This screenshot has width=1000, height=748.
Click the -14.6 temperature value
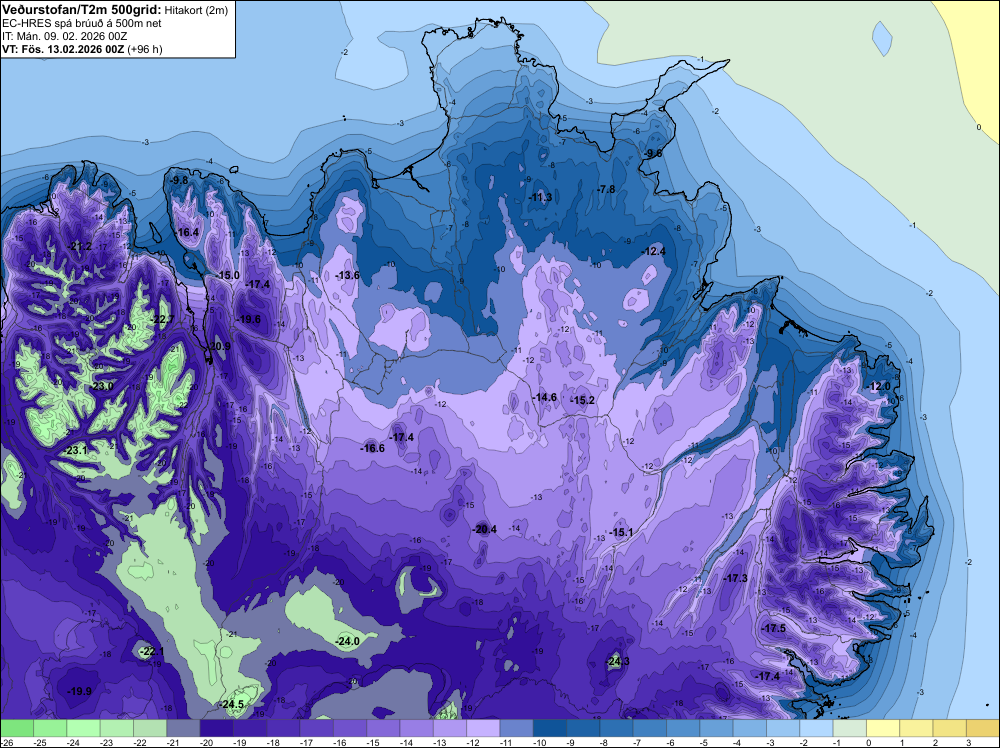coord(545,397)
